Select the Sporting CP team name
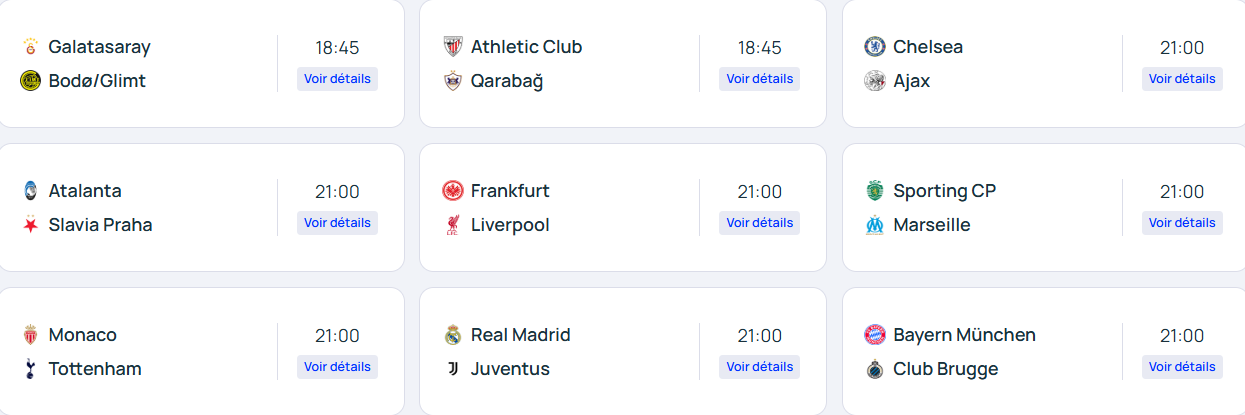This screenshot has height=415, width=1245. tap(944, 191)
